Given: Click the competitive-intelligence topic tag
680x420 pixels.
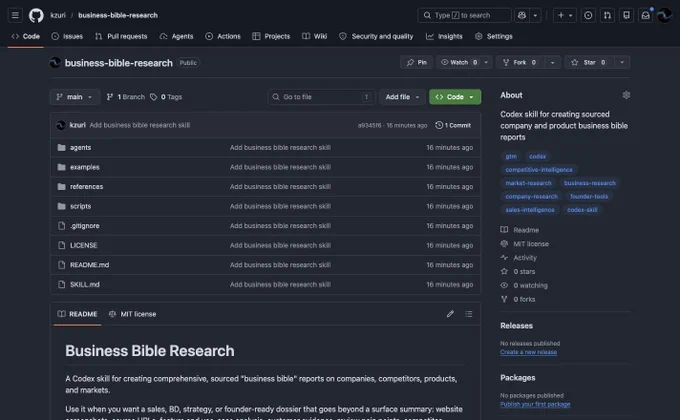Looking at the screenshot, I should 539,170.
